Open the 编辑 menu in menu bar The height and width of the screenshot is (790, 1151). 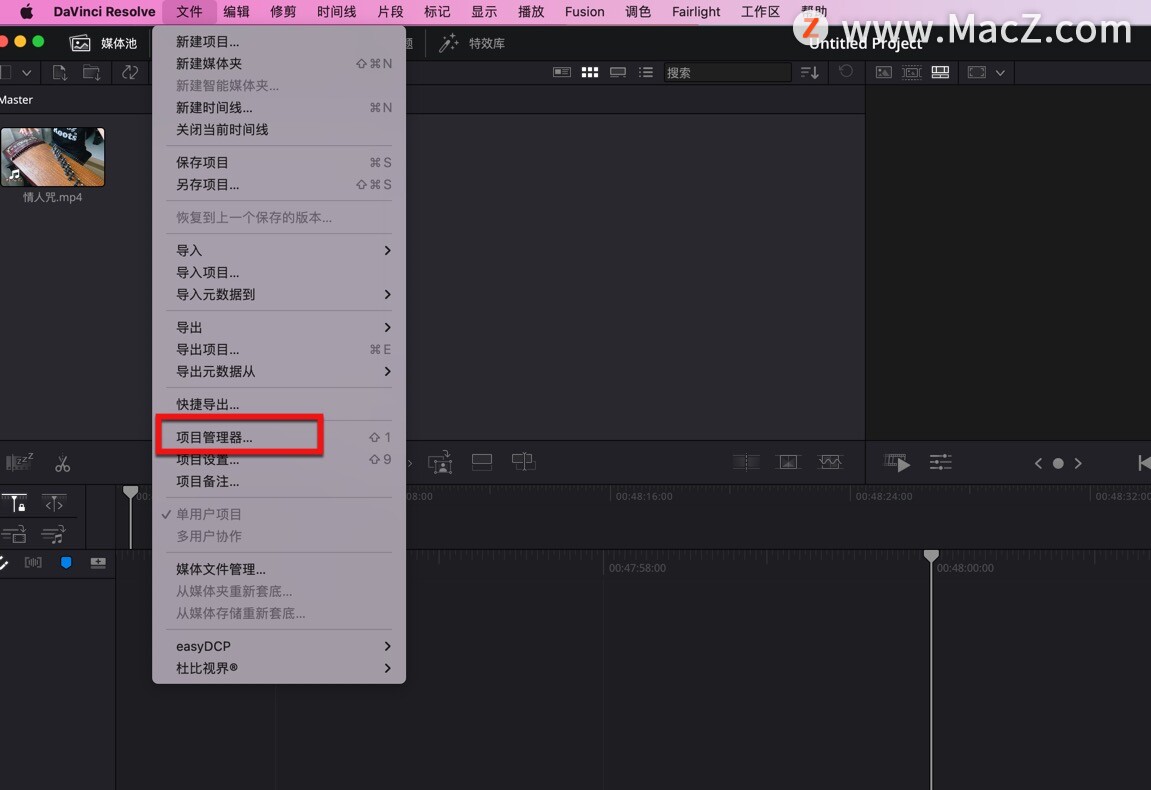[236, 12]
